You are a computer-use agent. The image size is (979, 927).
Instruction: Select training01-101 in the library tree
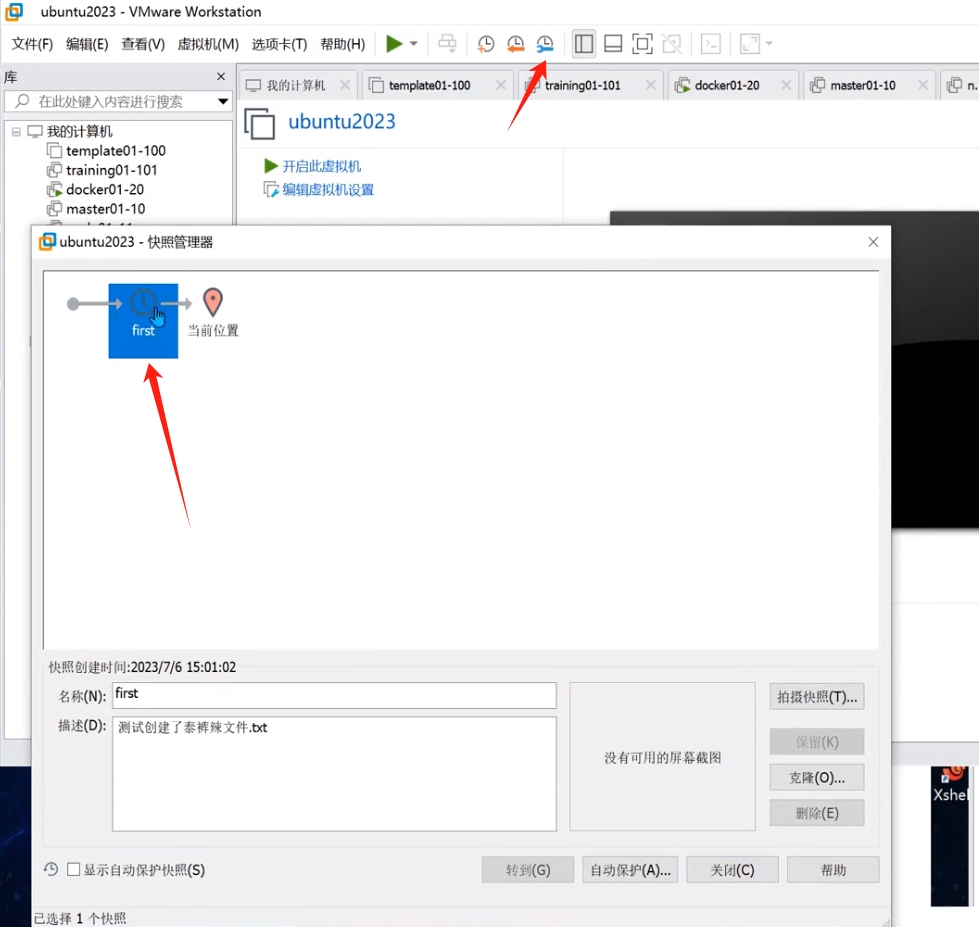111,170
